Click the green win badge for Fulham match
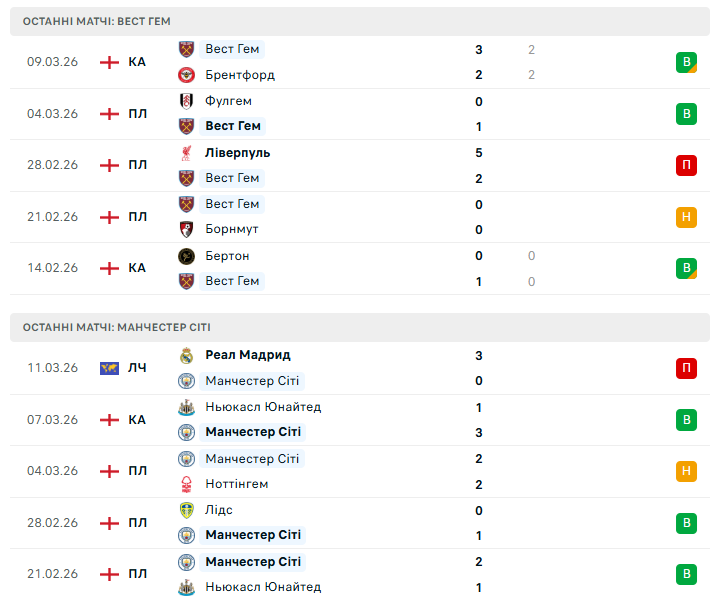The width and height of the screenshot is (719, 605). pos(686,113)
